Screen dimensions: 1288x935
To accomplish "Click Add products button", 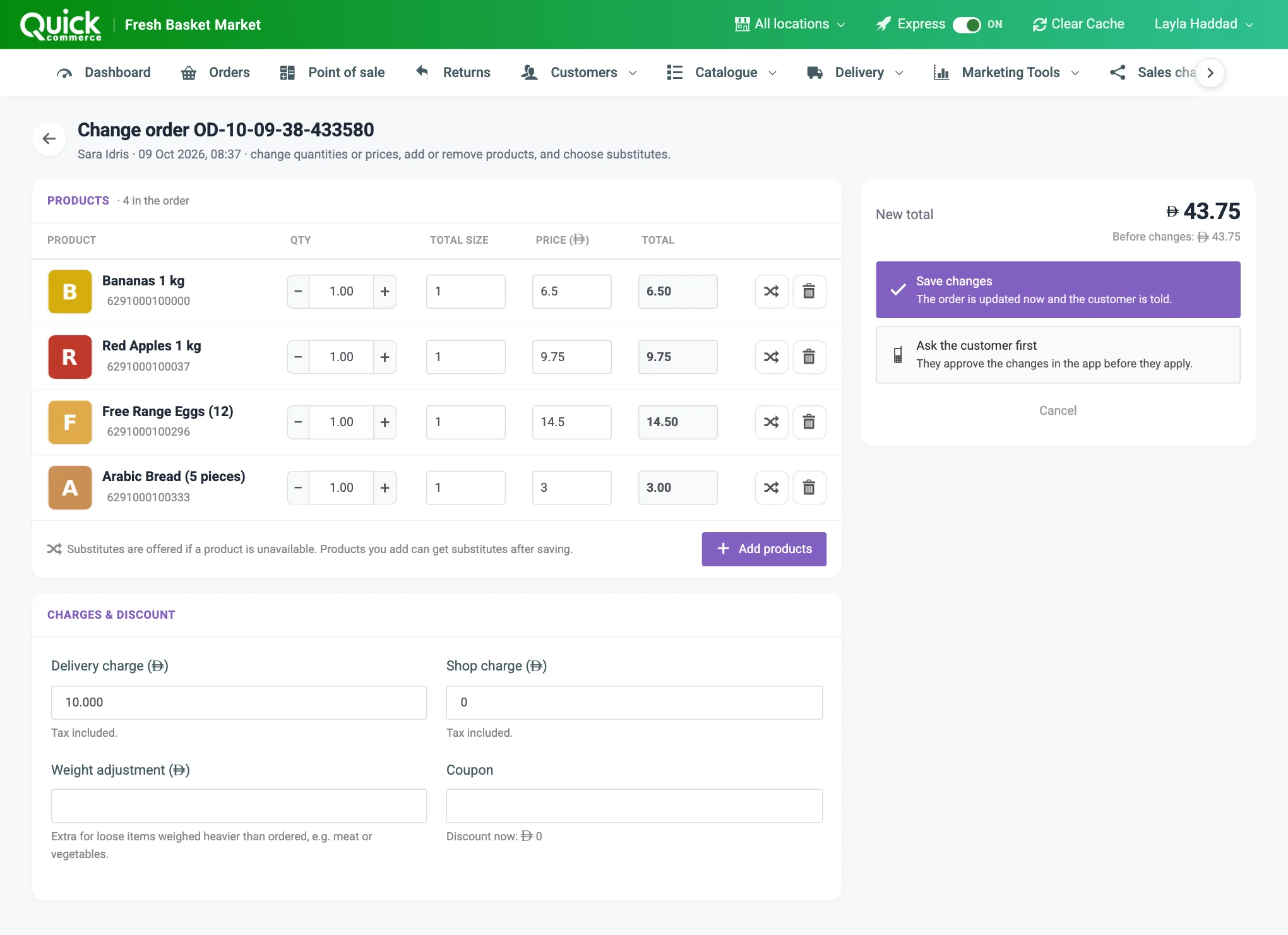I will coord(764,549).
